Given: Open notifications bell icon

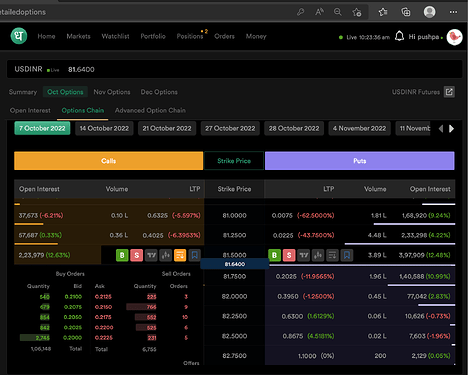Looking at the screenshot, I should (x=399, y=36).
